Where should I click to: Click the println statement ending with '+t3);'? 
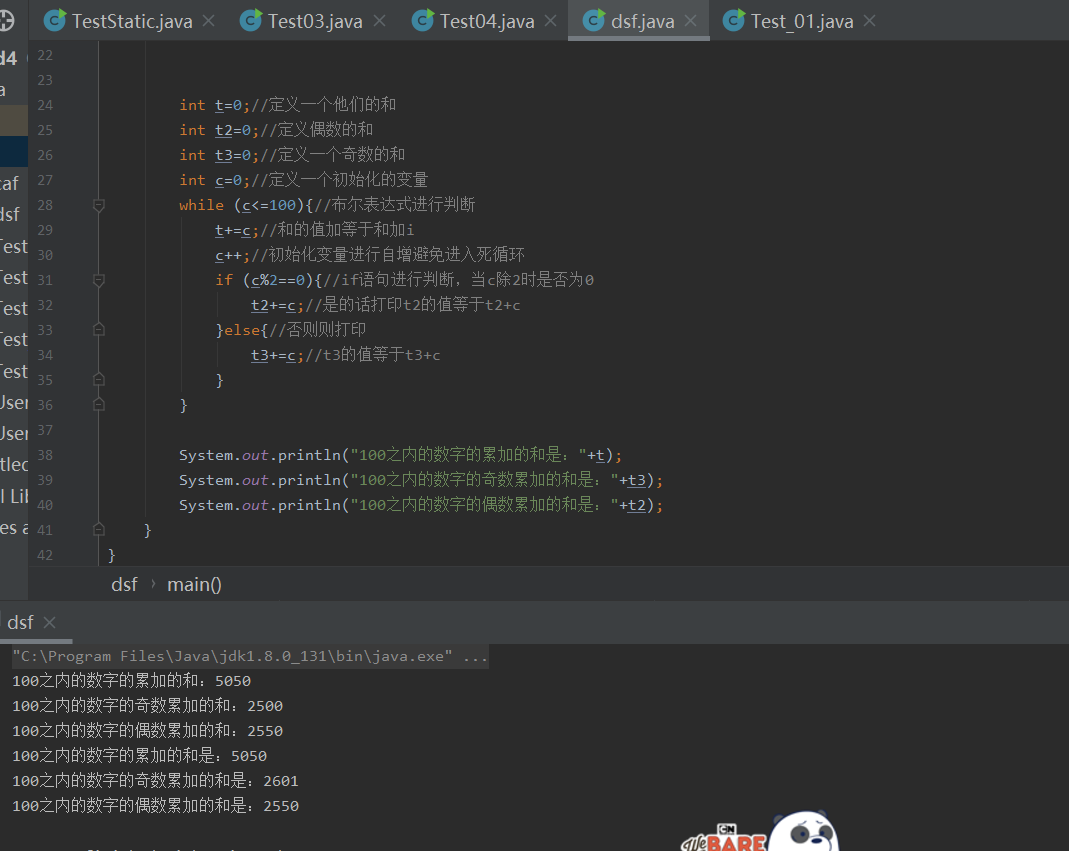coord(421,480)
